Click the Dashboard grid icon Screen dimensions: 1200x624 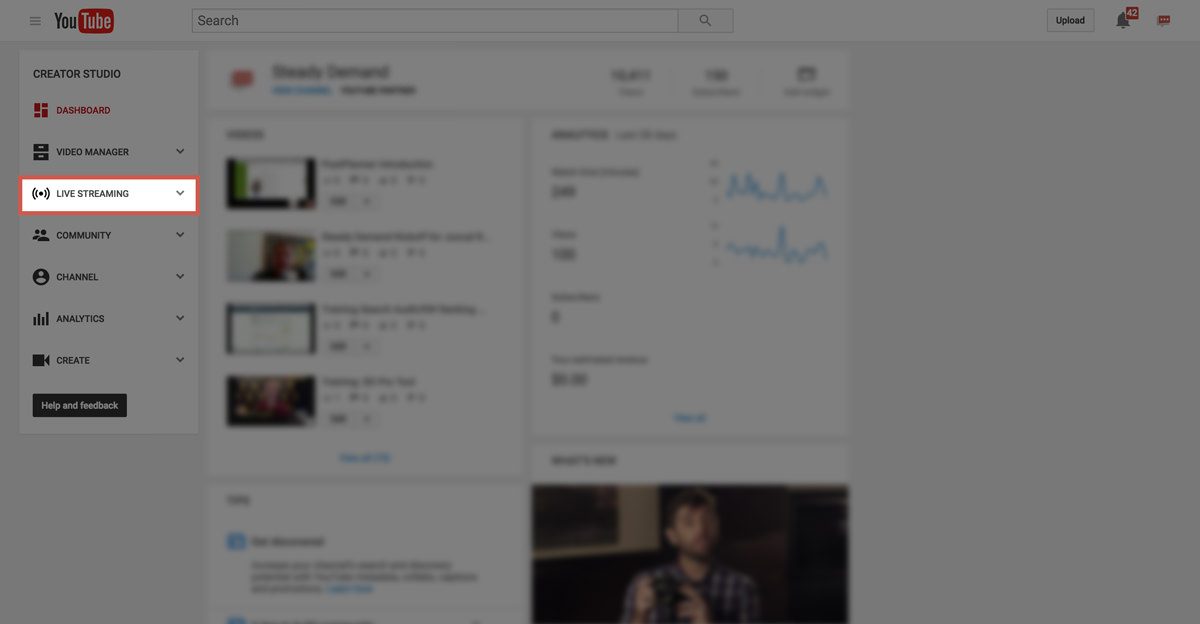tap(41, 110)
